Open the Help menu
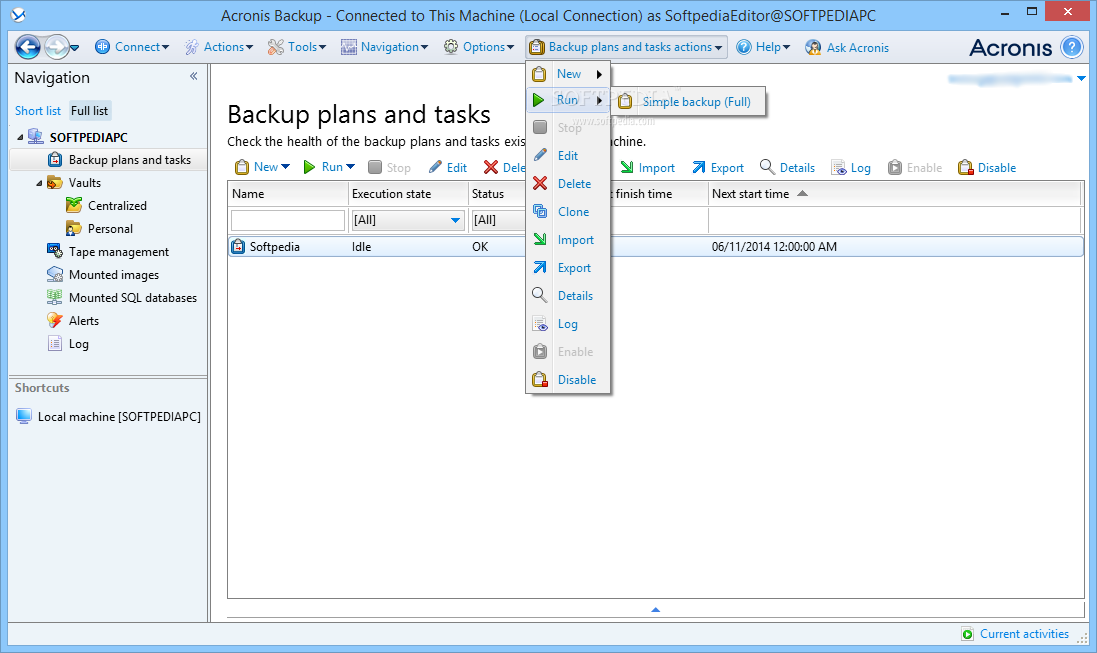 pos(763,47)
